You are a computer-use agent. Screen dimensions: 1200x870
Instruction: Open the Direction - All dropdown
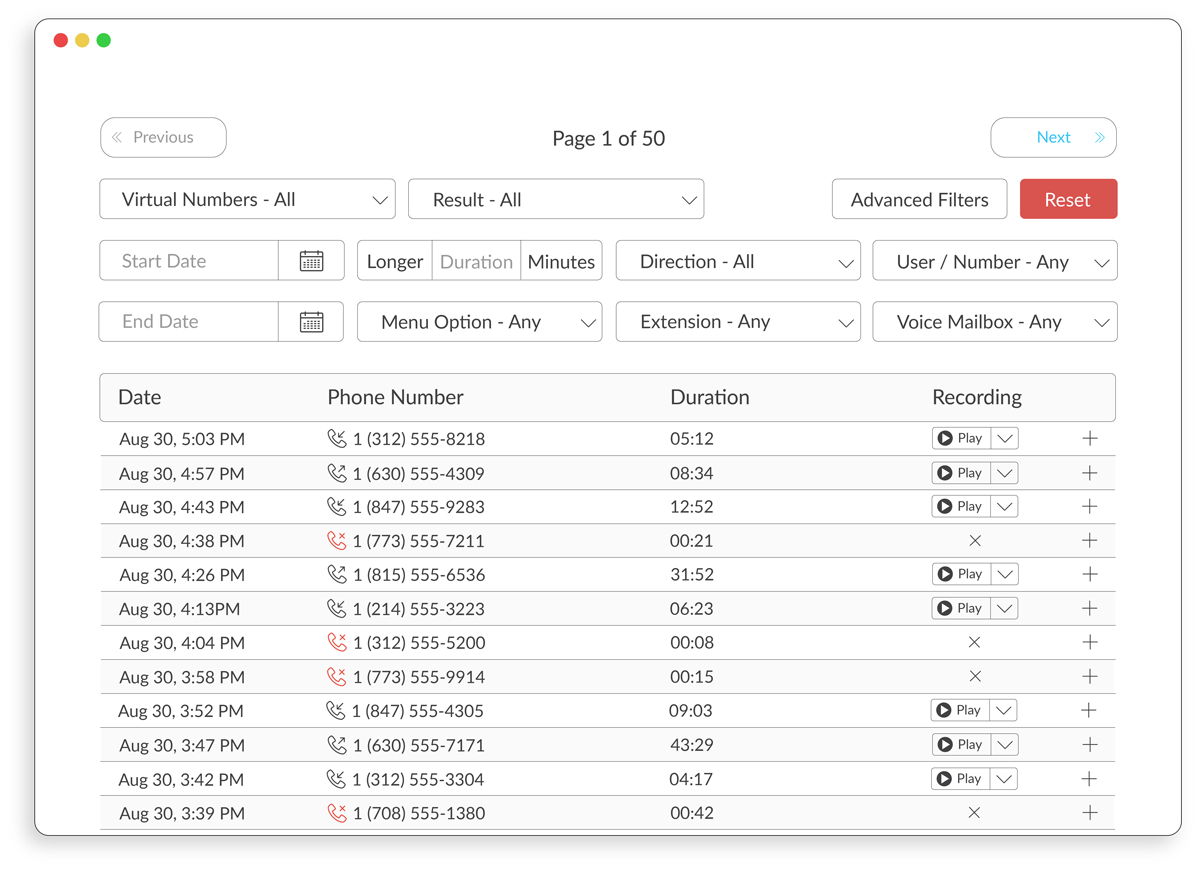(x=738, y=261)
